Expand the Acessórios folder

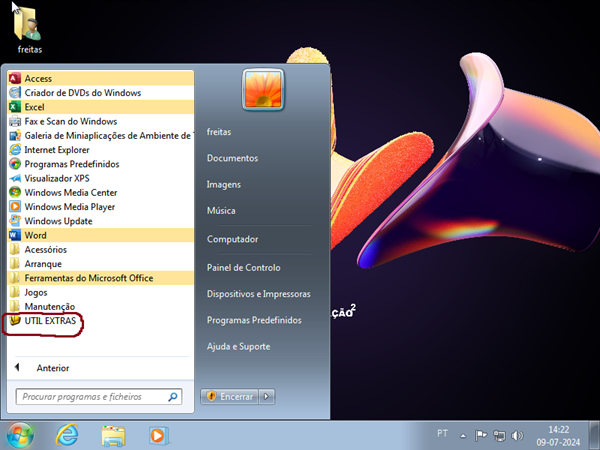(101, 249)
